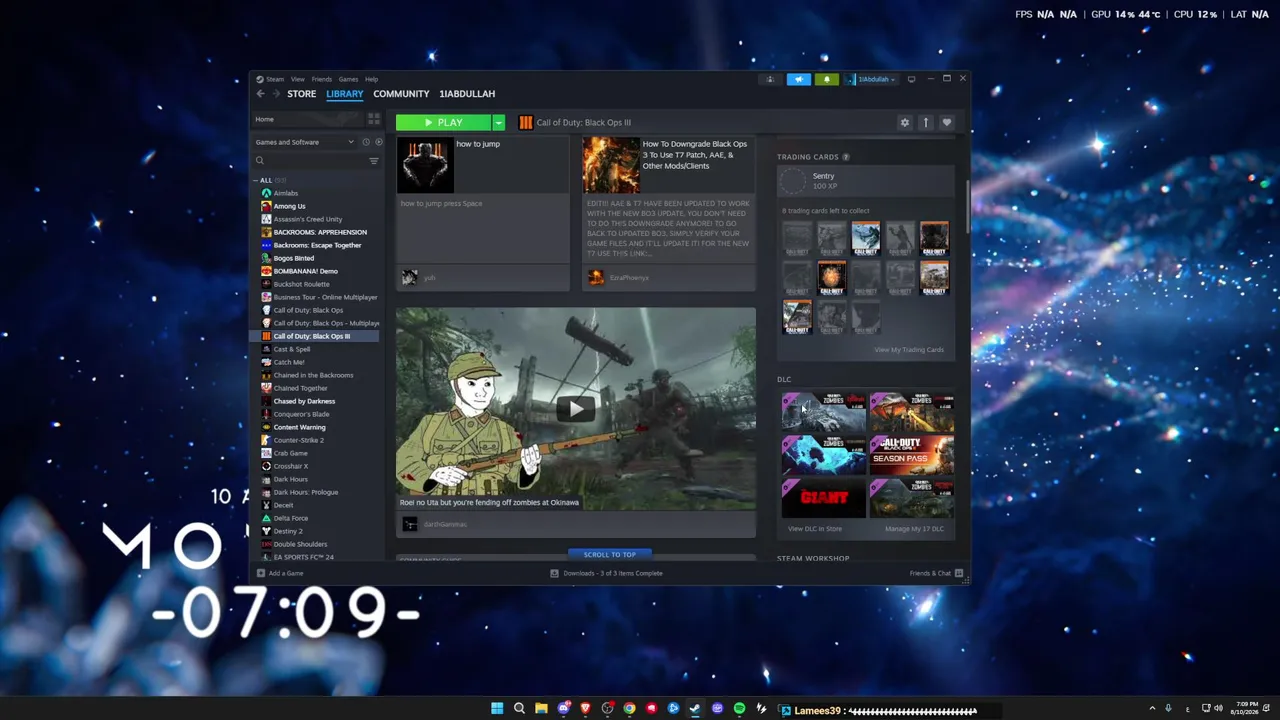The height and width of the screenshot is (720, 1280).
Task: Switch to the COMMUNITY tab
Action: tap(401, 94)
